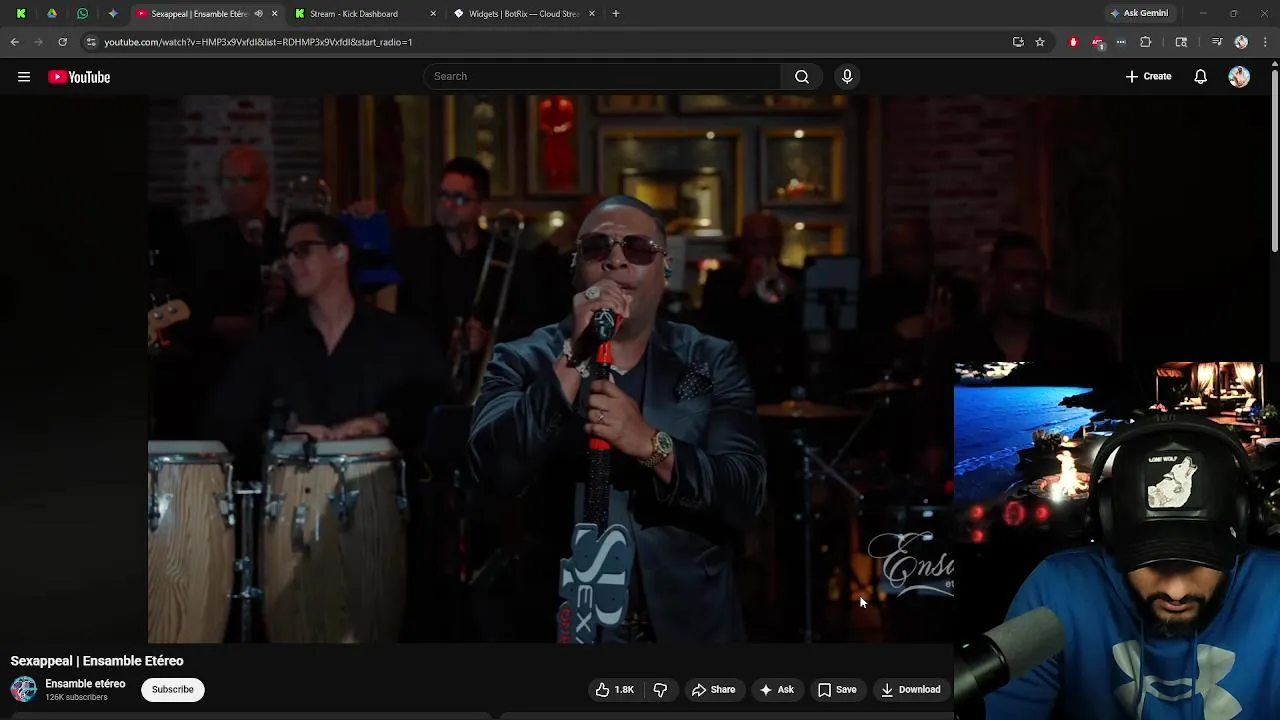This screenshot has width=1280, height=720.
Task: Close the Stream - Kick Dashboard tab
Action: pyautogui.click(x=433, y=14)
